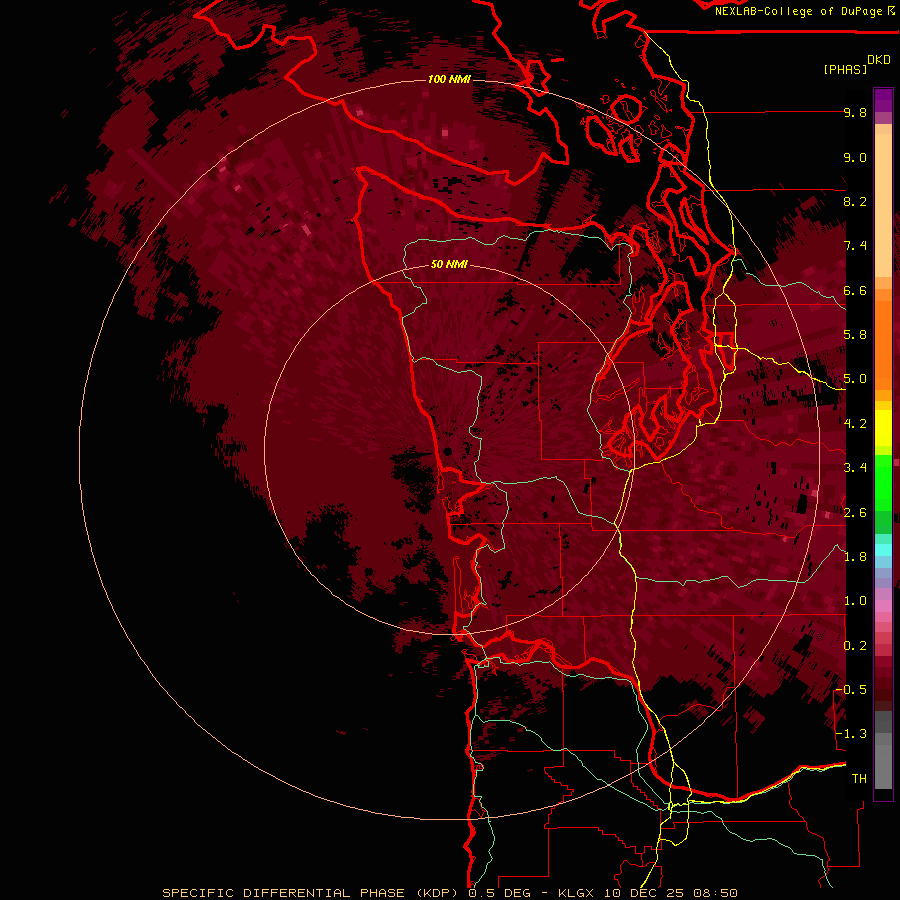Viewport: 900px width, 900px height.
Task: Click the yellow band on the color scale
Action: click(883, 428)
